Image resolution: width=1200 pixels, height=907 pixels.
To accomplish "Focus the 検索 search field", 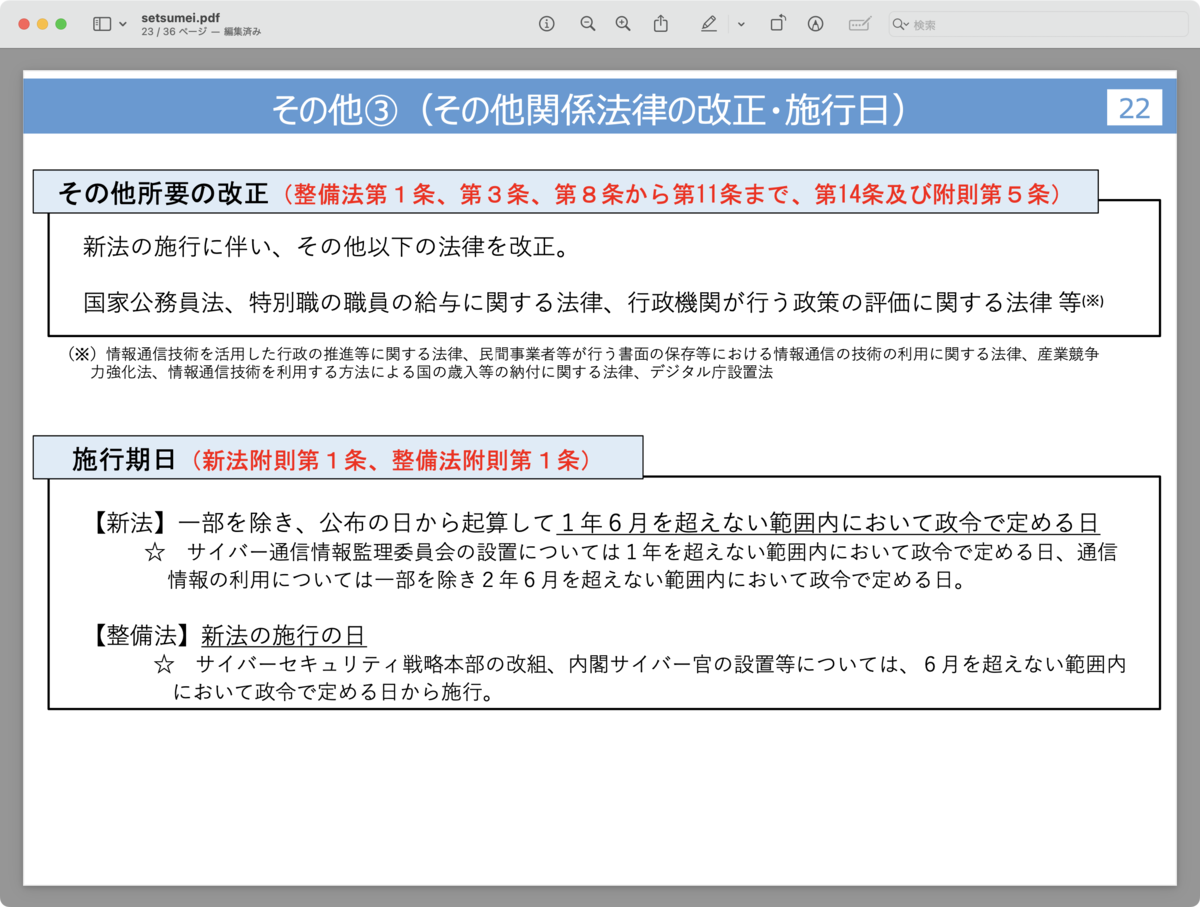I will 1036,24.
